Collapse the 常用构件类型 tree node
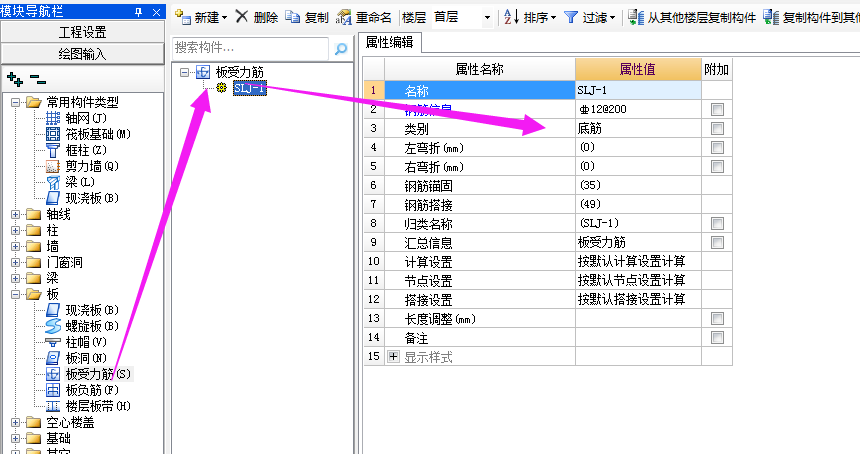The image size is (860, 454). [15, 102]
